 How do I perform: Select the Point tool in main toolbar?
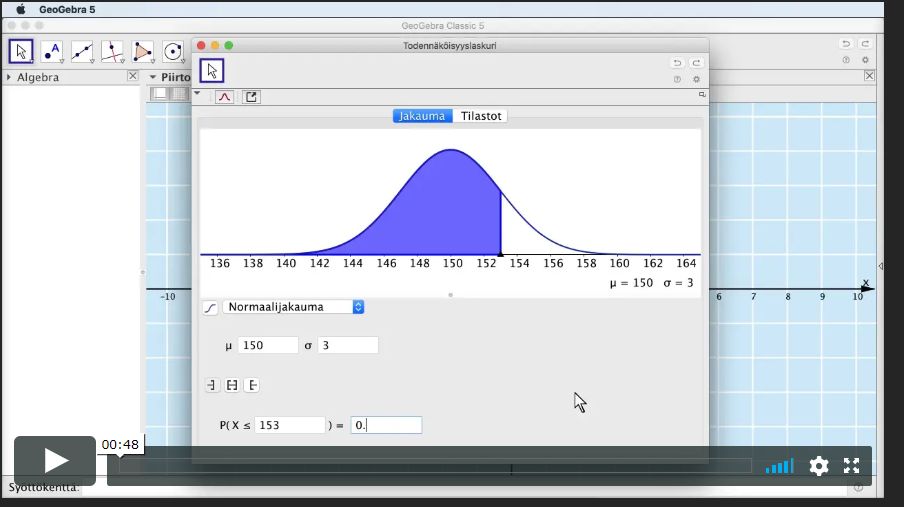[x=51, y=51]
